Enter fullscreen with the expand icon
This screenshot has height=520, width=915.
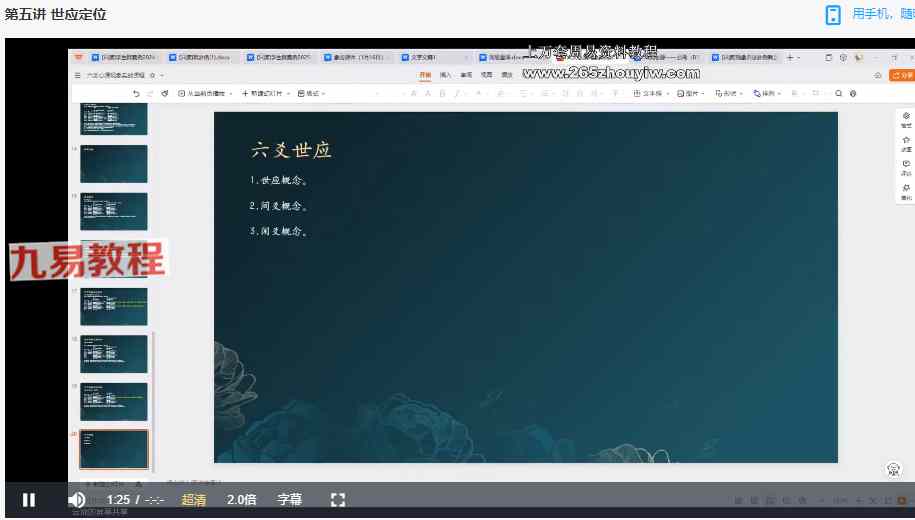coord(338,500)
